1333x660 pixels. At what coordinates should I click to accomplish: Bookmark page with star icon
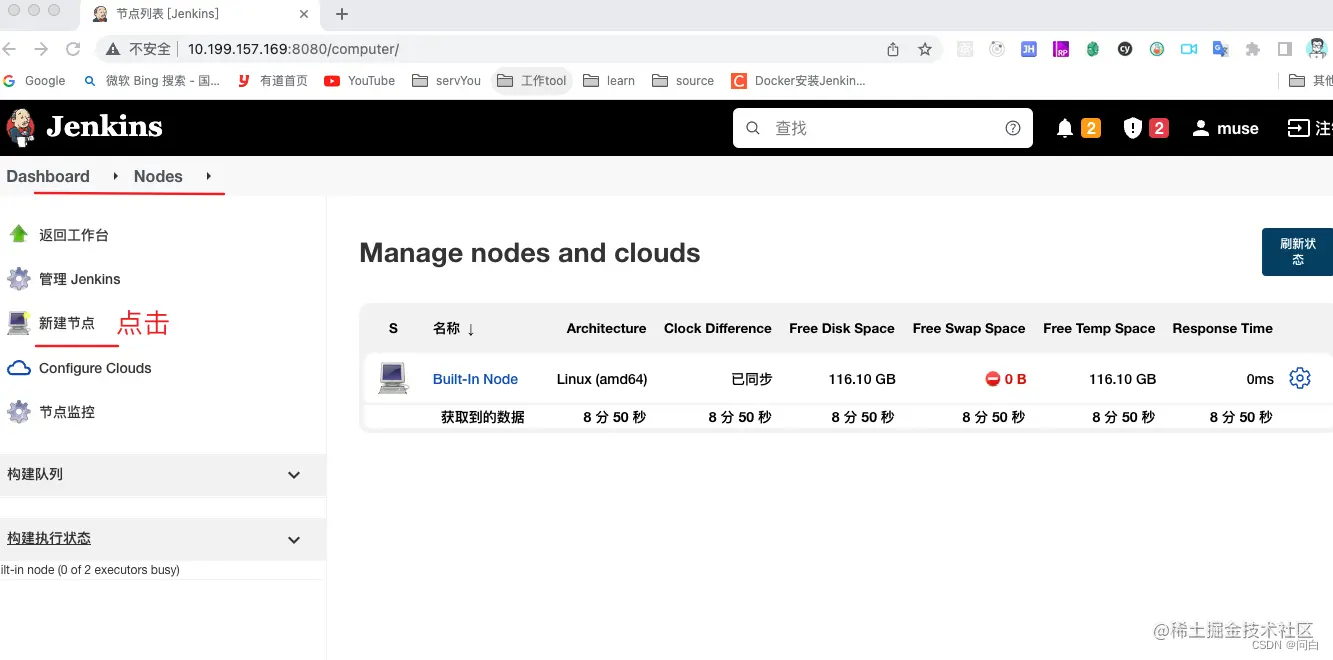925,49
